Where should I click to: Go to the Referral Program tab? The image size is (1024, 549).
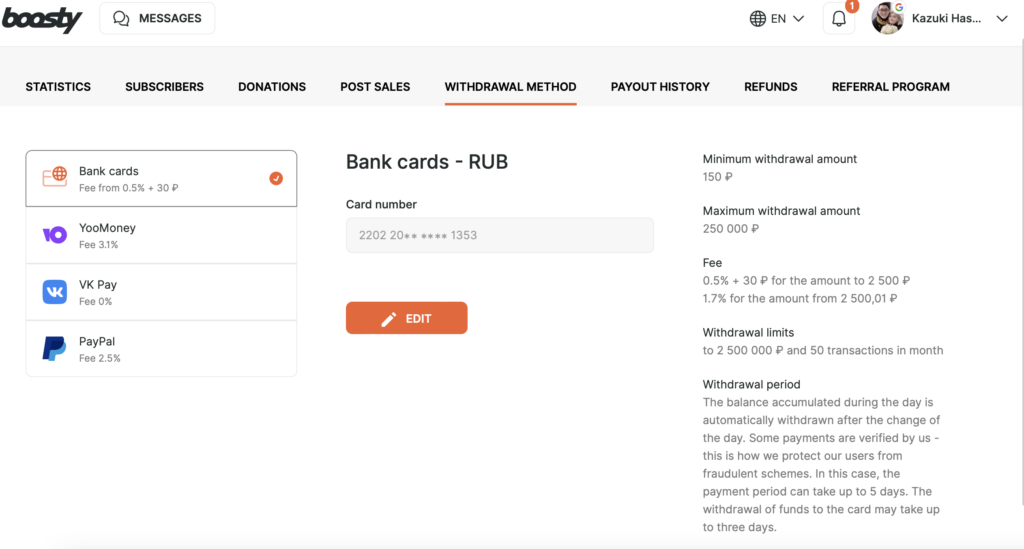tap(890, 87)
